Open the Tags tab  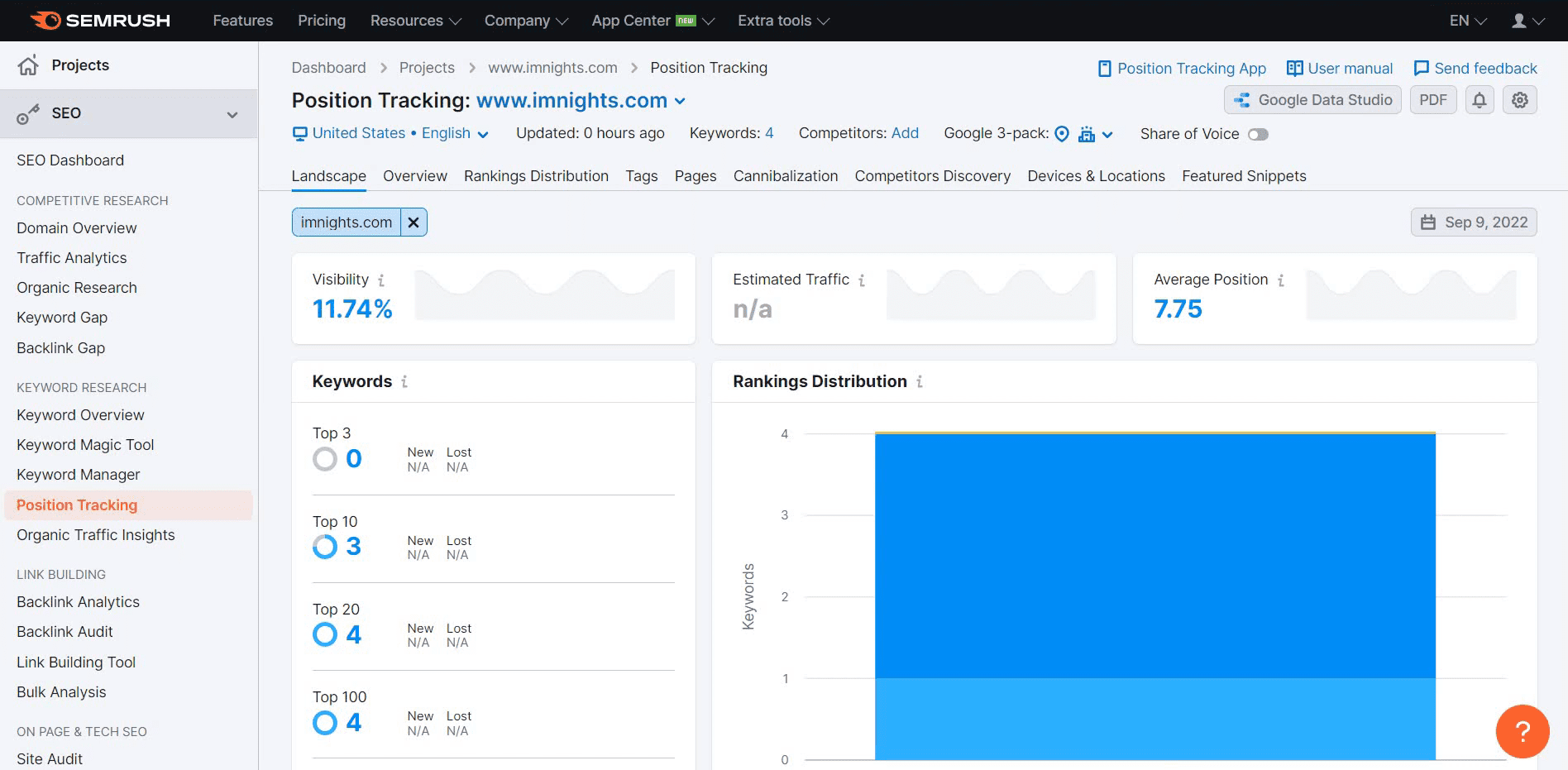pos(642,176)
